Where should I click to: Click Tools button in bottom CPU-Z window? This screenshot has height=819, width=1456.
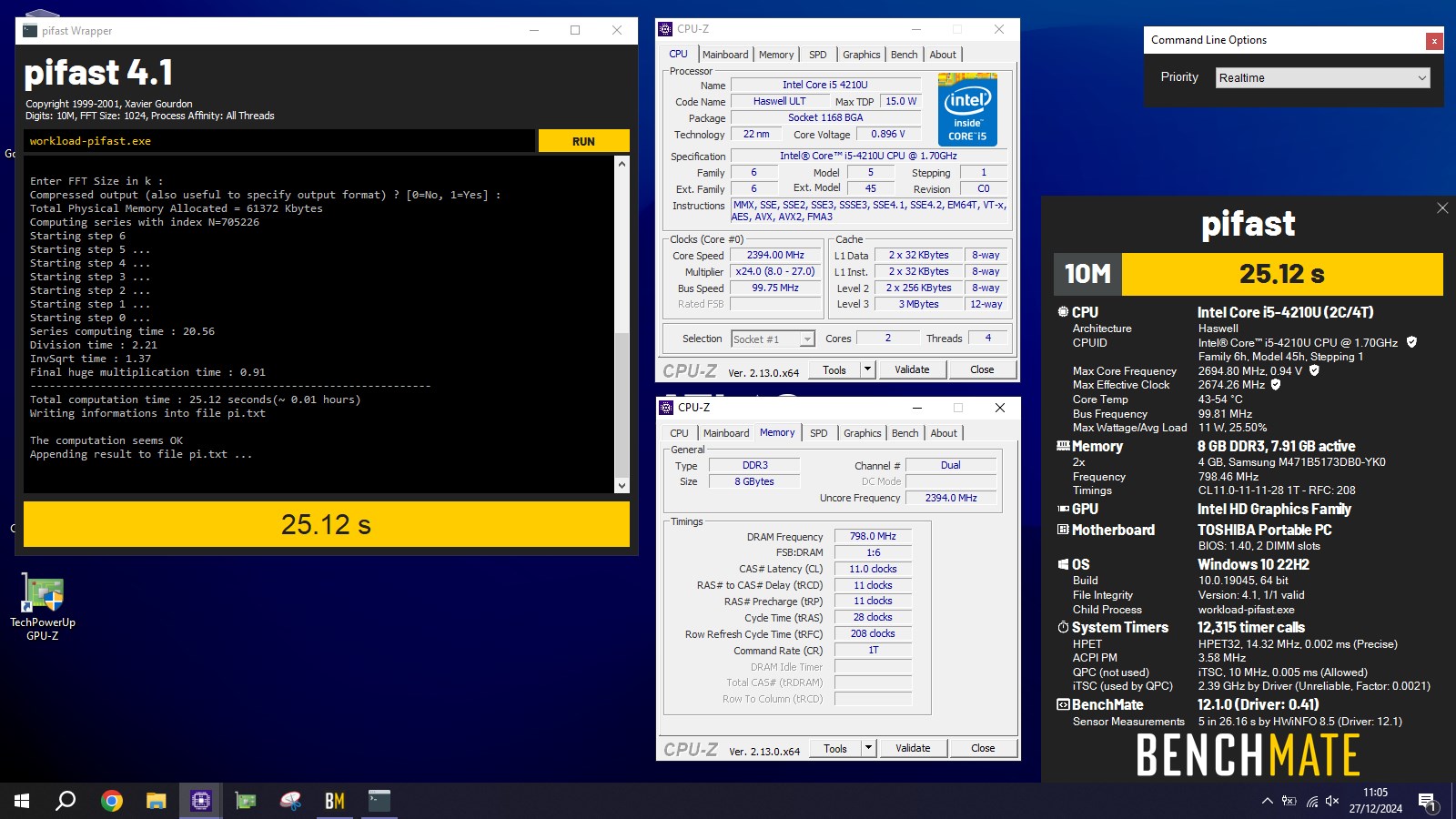pyautogui.click(x=835, y=748)
